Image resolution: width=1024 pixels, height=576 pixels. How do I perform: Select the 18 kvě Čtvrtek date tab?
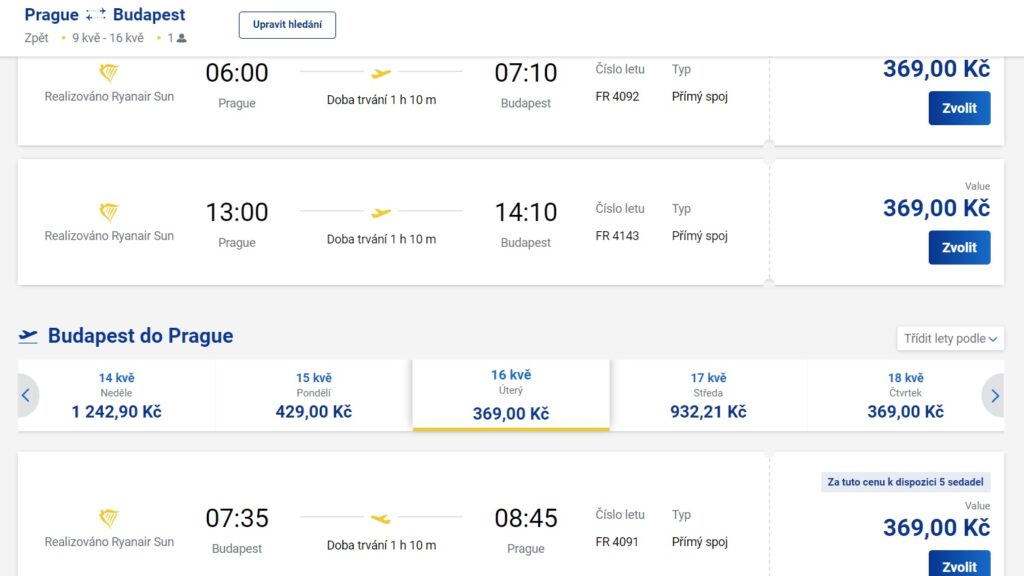pos(905,395)
